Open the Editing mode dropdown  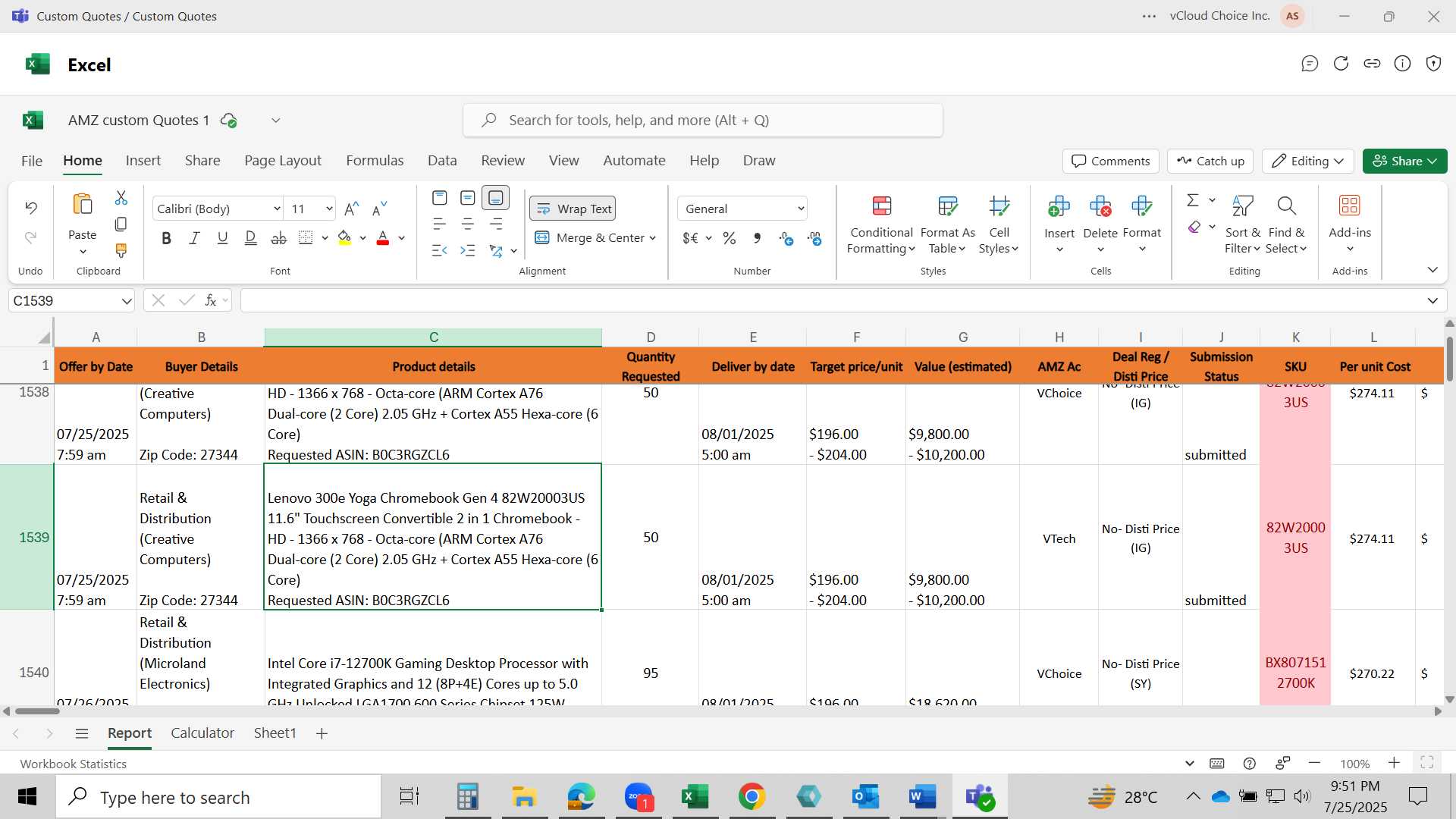click(1308, 161)
